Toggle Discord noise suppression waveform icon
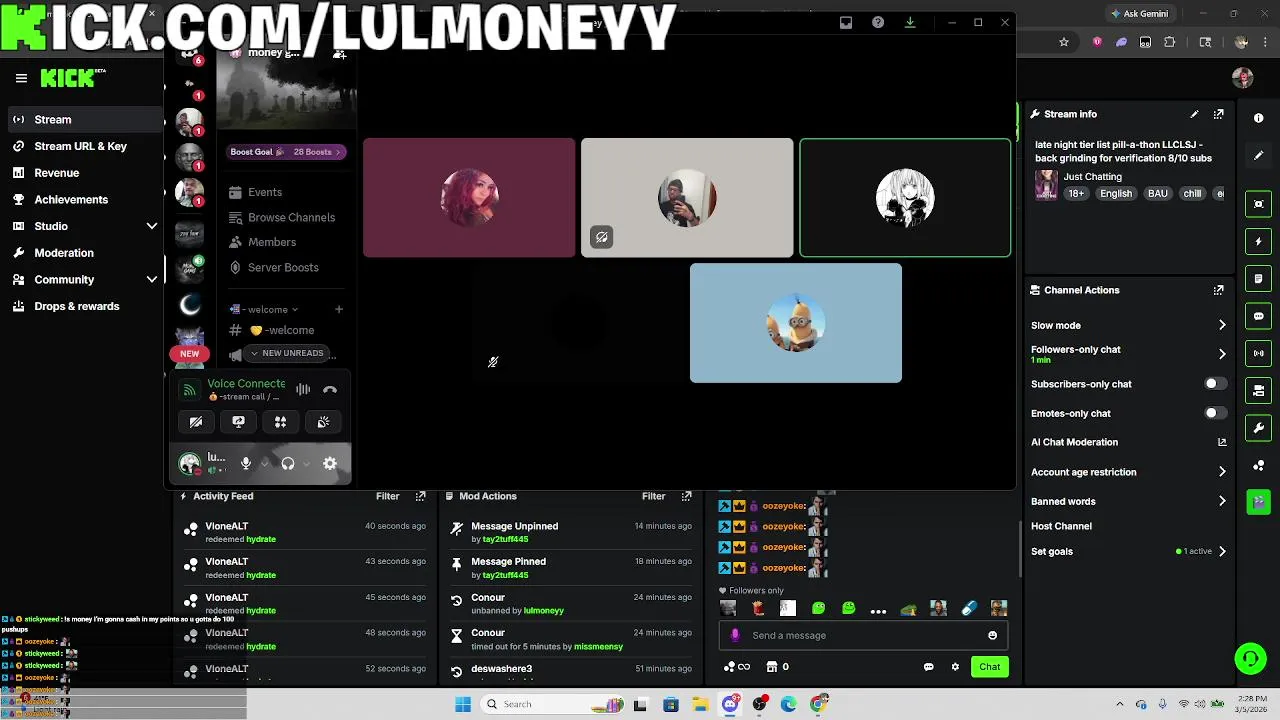Viewport: 1280px width, 720px height. point(303,389)
